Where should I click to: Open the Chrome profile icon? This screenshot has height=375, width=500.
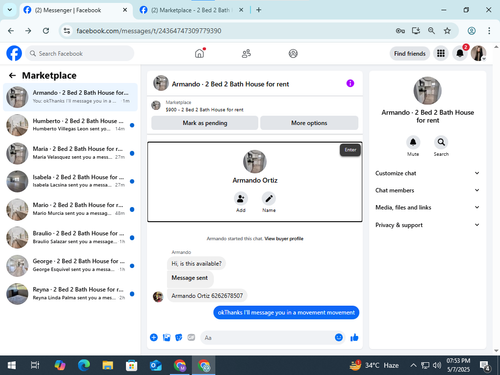click(x=471, y=31)
